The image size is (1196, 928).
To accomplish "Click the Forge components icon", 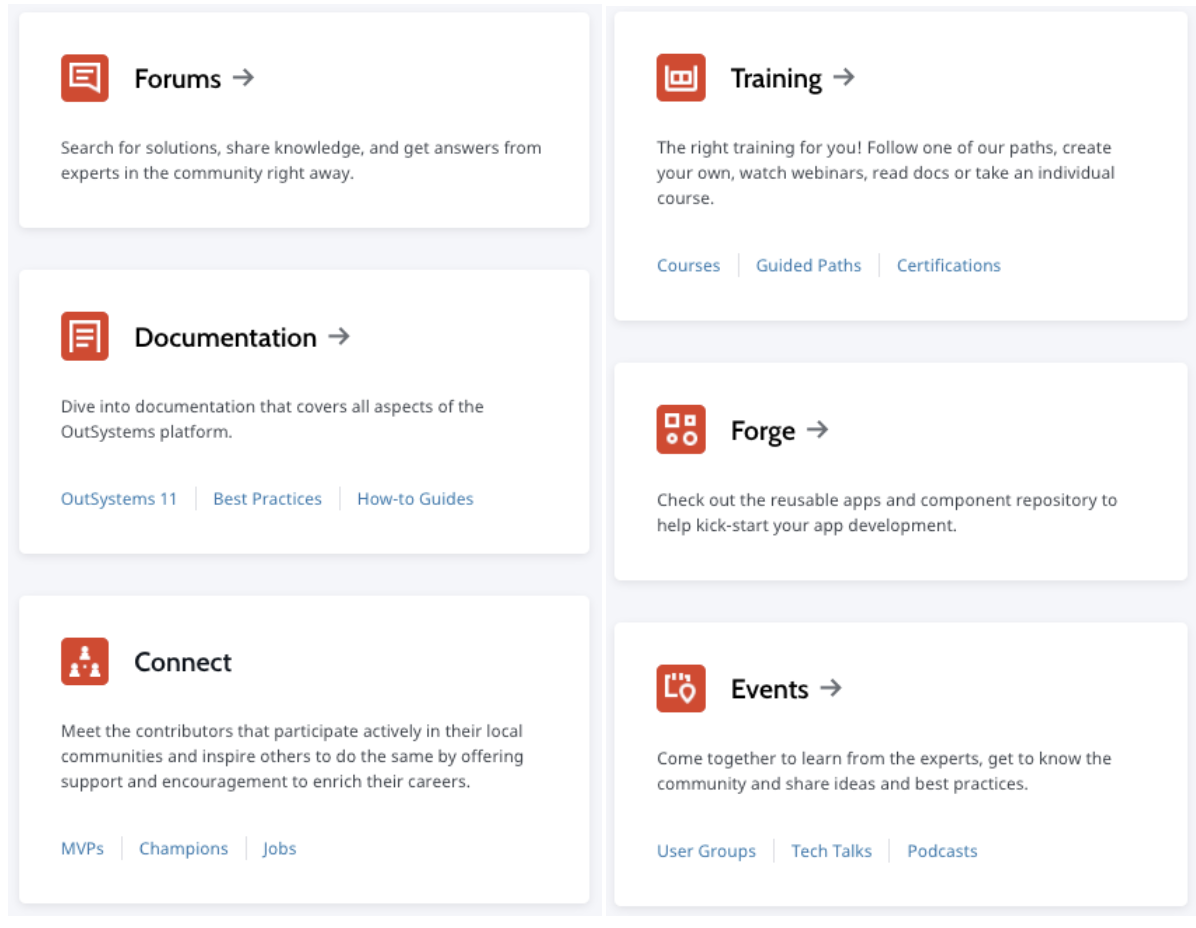I will click(681, 430).
